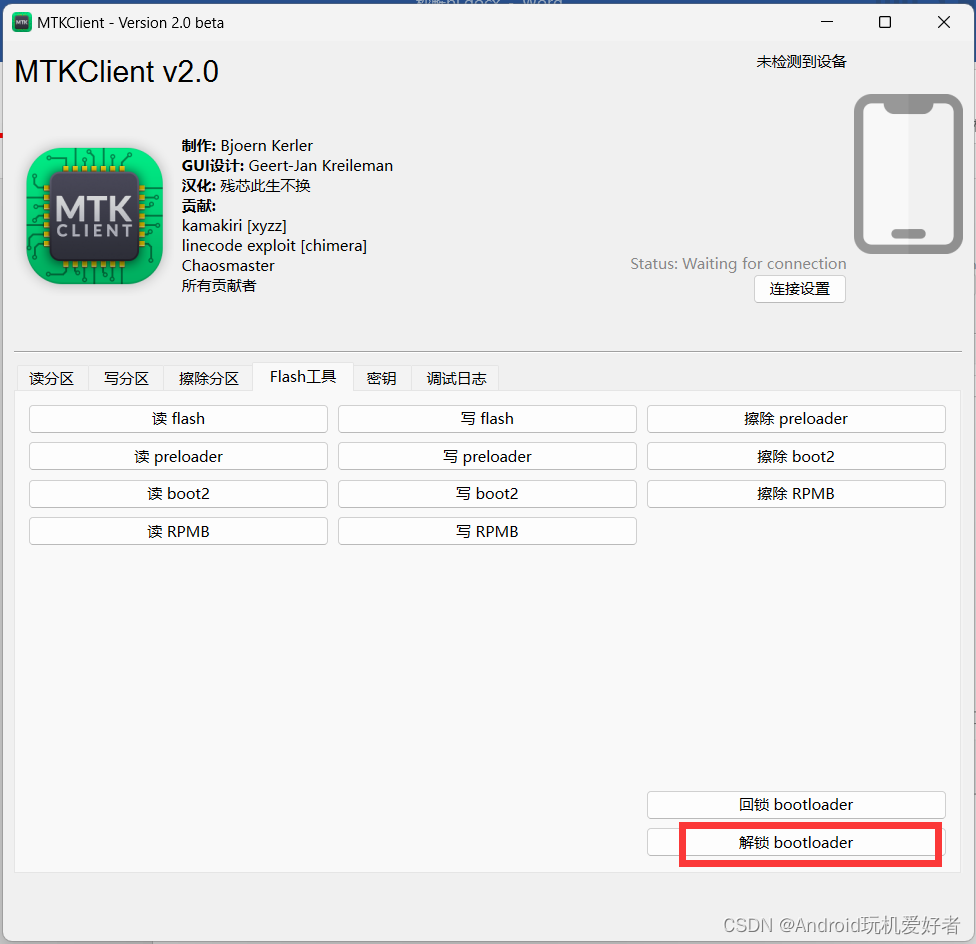Select the Flash工具 tab
This screenshot has width=976, height=944.
tap(303, 377)
